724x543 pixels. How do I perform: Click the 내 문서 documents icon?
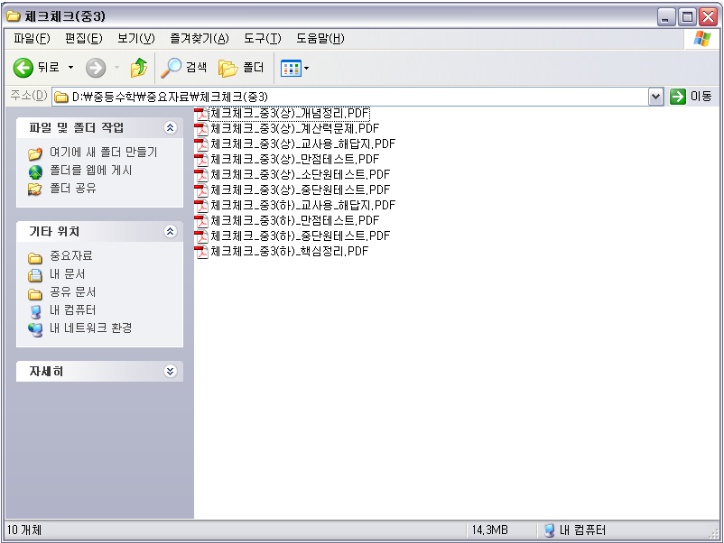(35, 275)
